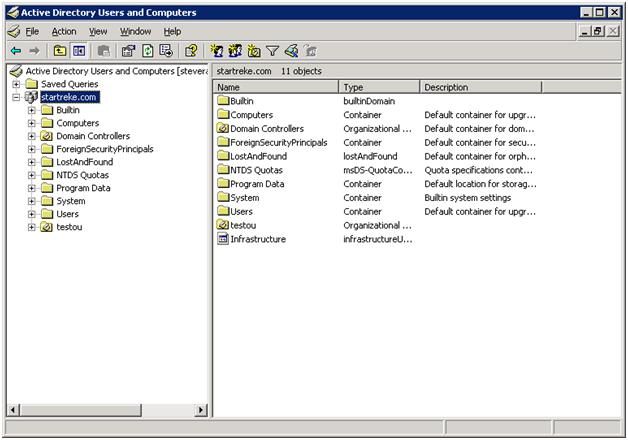Click the Find objects toolbar icon
The width and height of the screenshot is (628, 440).
click(x=292, y=51)
